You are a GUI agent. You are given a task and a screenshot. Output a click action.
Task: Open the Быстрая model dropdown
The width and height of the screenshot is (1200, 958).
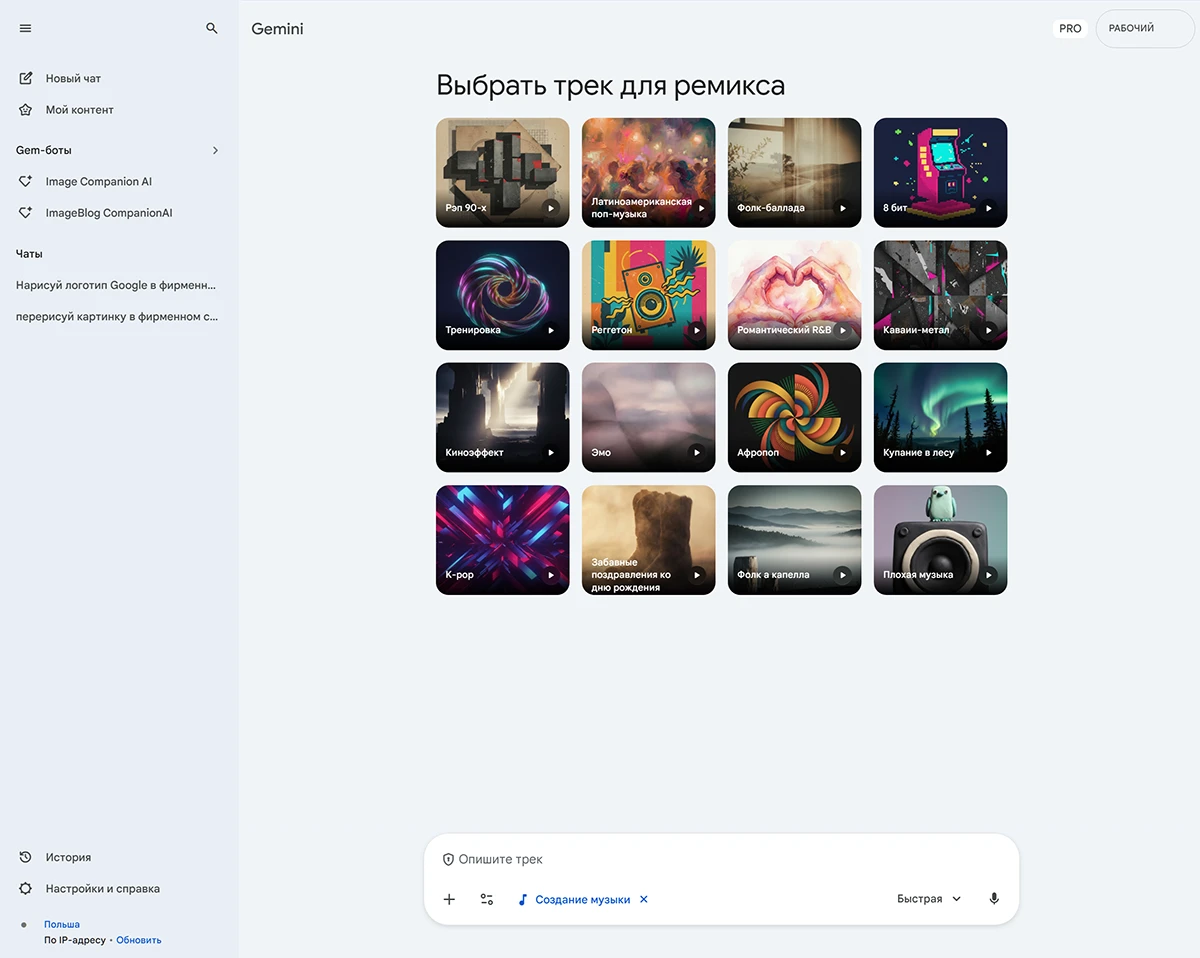[927, 898]
